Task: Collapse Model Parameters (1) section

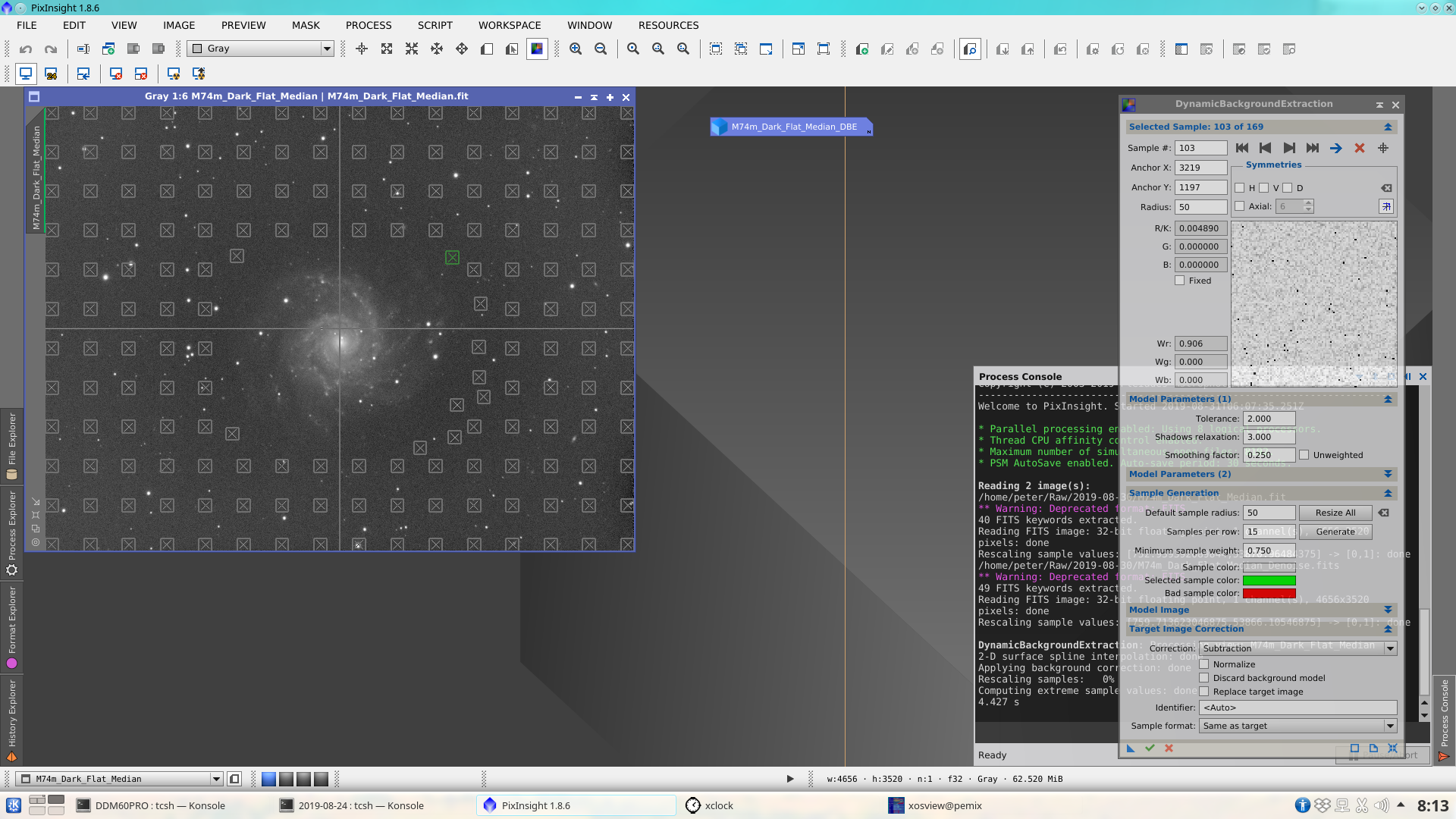Action: pyautogui.click(x=1388, y=399)
